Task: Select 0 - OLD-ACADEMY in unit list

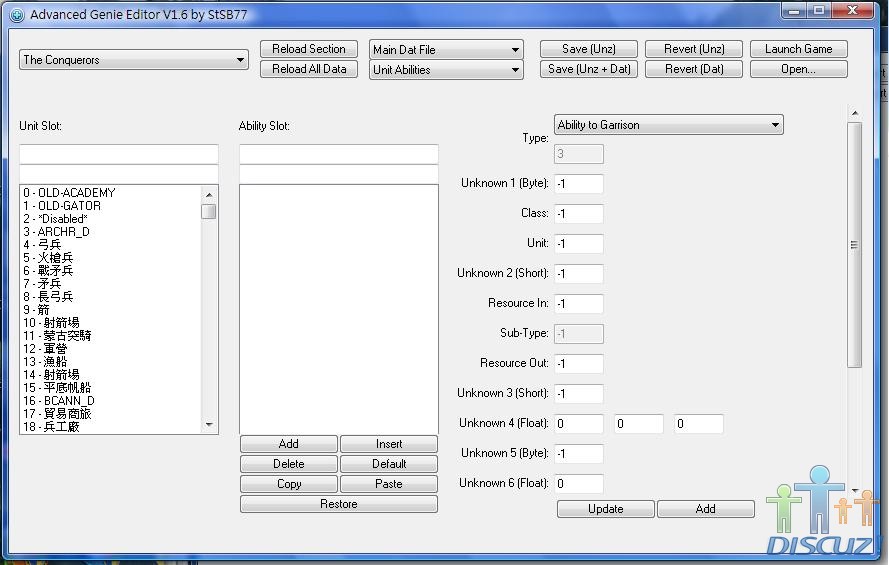Action: pyautogui.click(x=69, y=193)
